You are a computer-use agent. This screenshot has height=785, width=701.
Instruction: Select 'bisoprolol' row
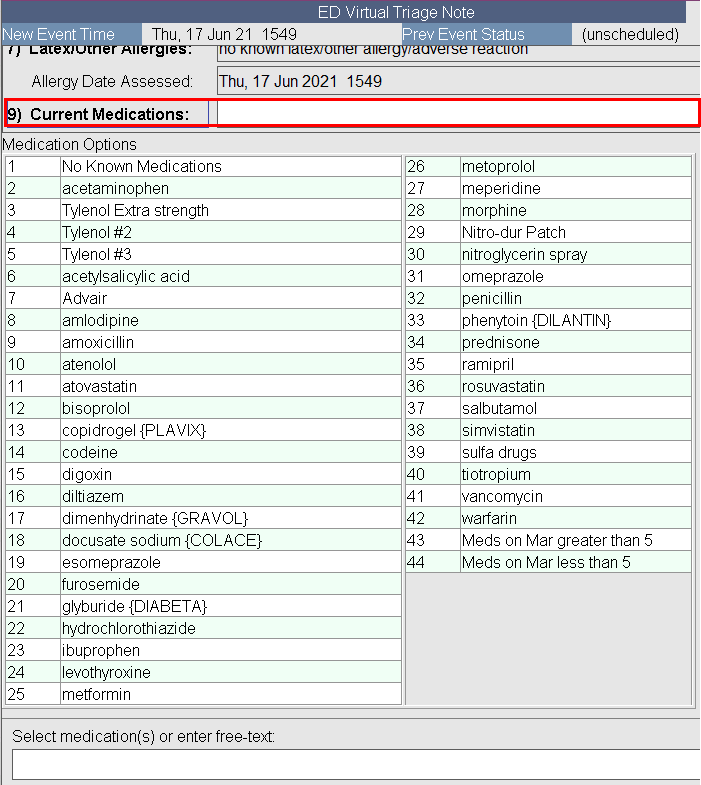pos(203,409)
